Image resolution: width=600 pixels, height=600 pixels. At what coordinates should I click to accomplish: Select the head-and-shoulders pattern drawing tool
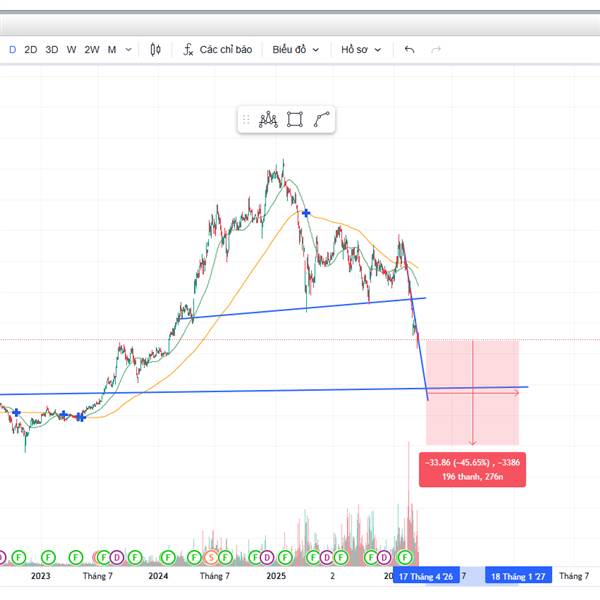[268, 120]
